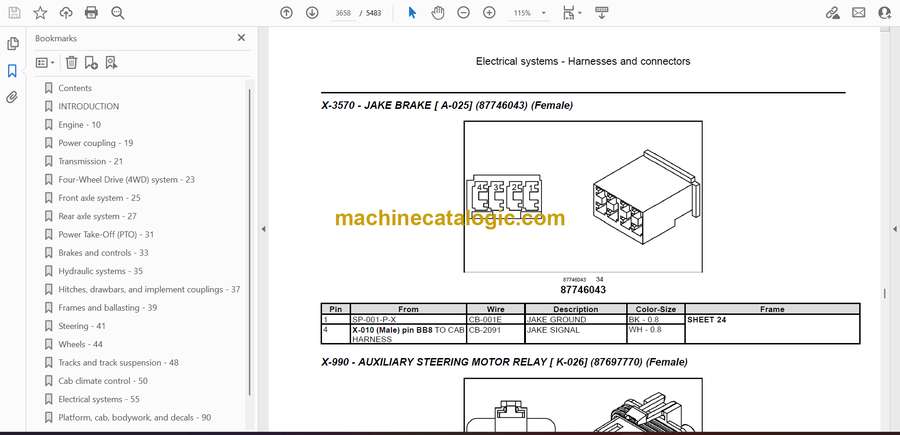900x435 pixels.
Task: Click the upload to cloud icon
Action: [x=66, y=13]
